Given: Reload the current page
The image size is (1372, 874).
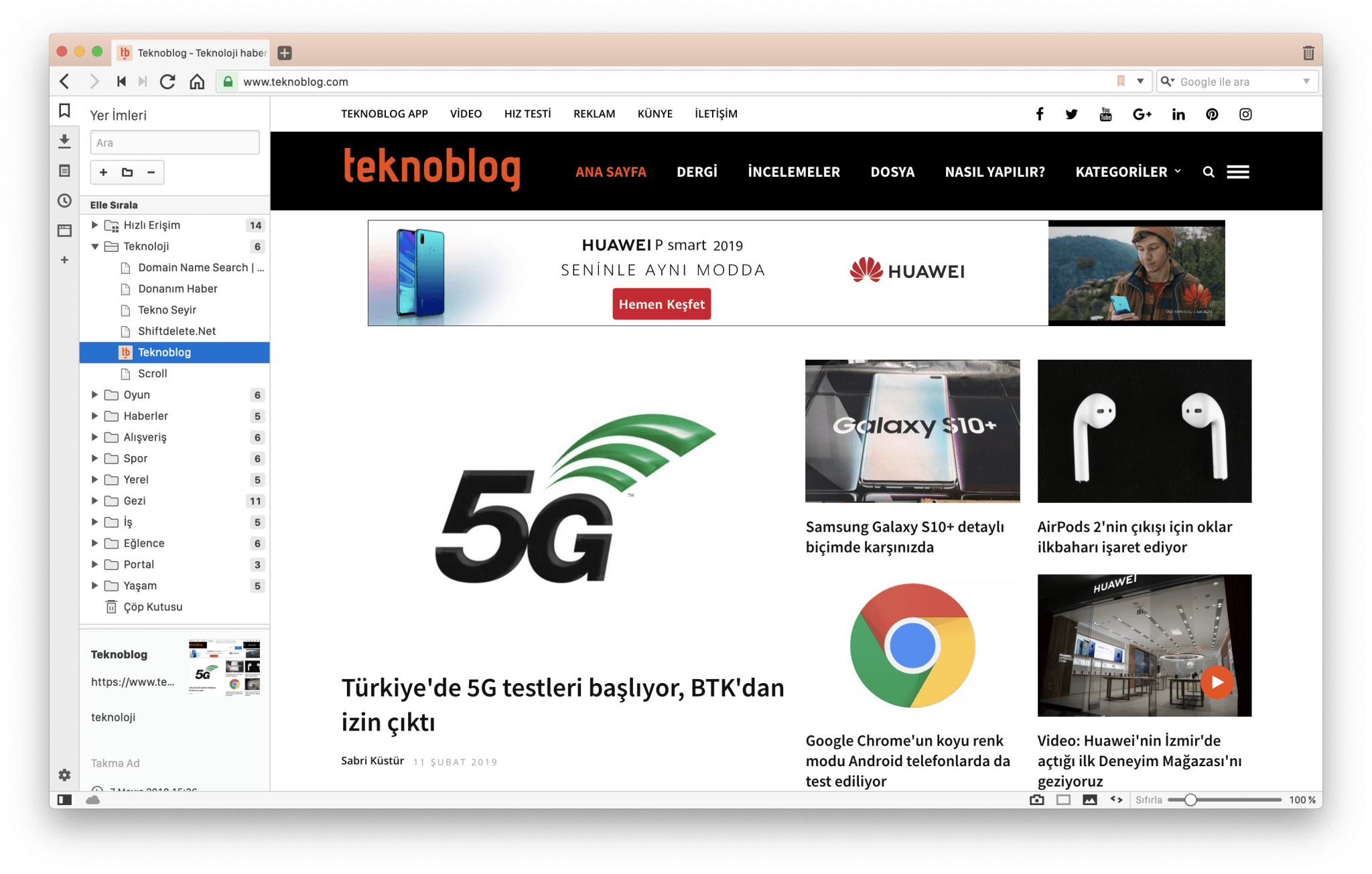Looking at the screenshot, I should pos(167,82).
